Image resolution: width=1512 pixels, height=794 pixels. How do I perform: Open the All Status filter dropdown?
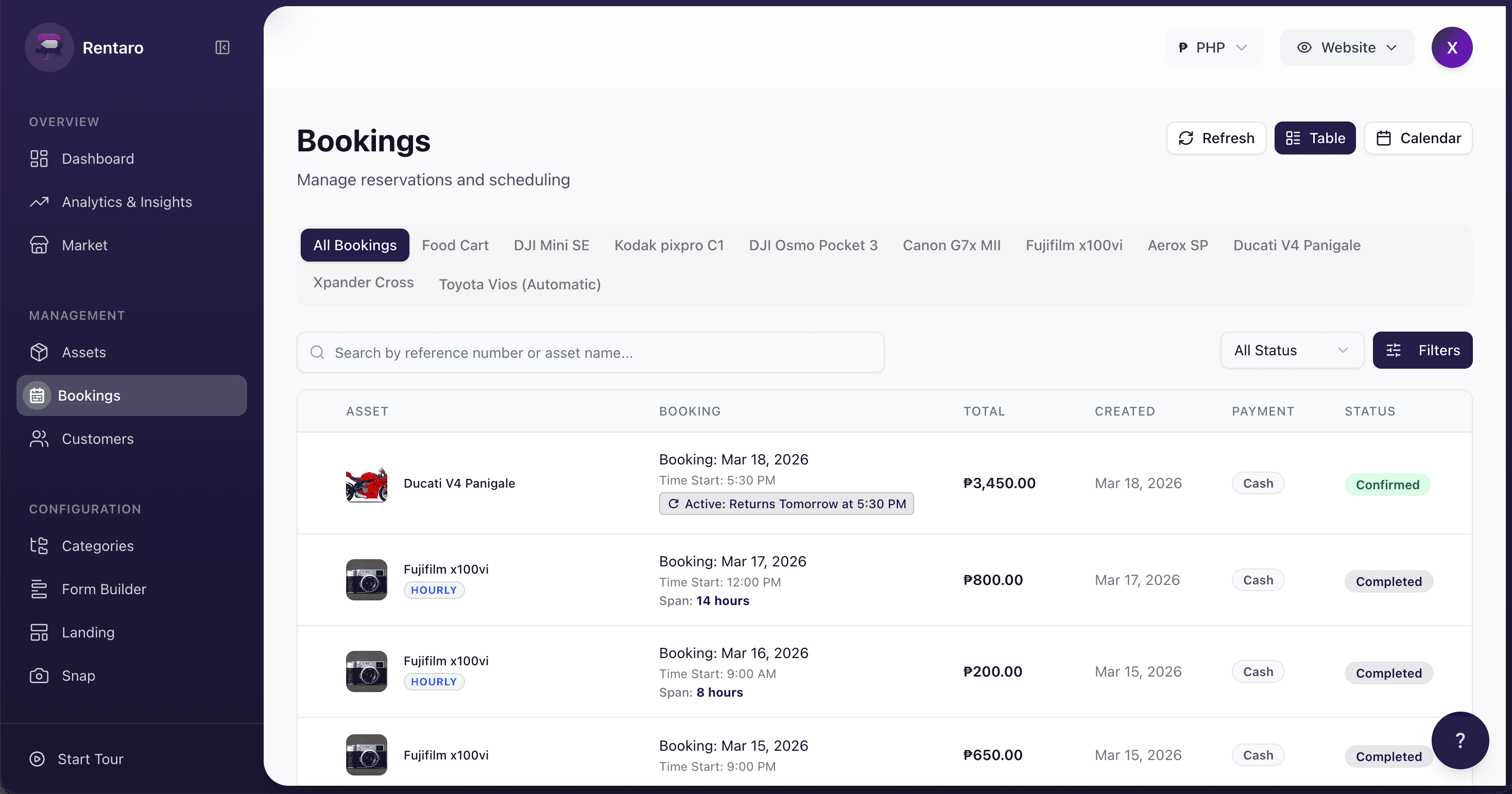(1291, 350)
